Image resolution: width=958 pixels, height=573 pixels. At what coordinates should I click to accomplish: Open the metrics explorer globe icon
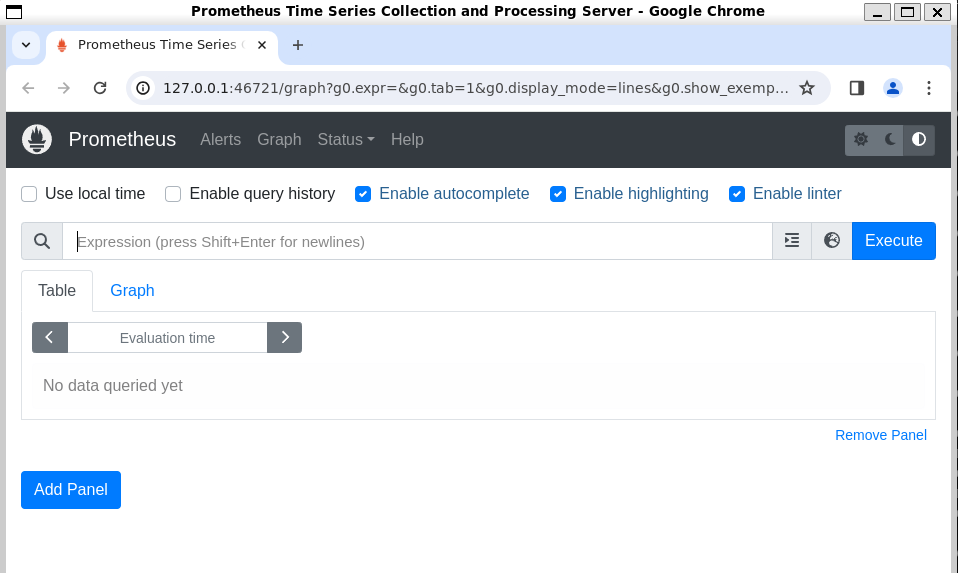click(x=831, y=241)
